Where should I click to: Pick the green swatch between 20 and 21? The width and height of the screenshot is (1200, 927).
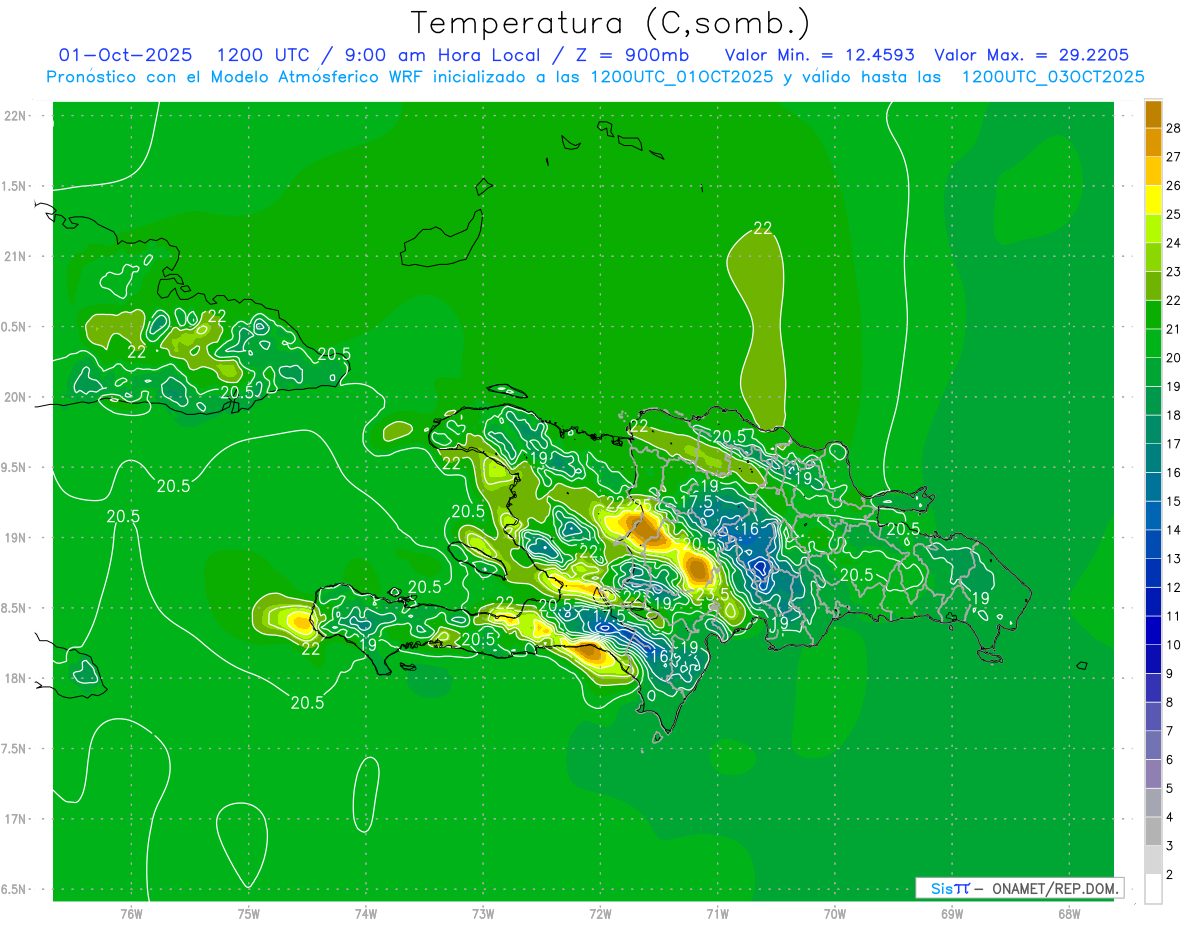(1153, 343)
